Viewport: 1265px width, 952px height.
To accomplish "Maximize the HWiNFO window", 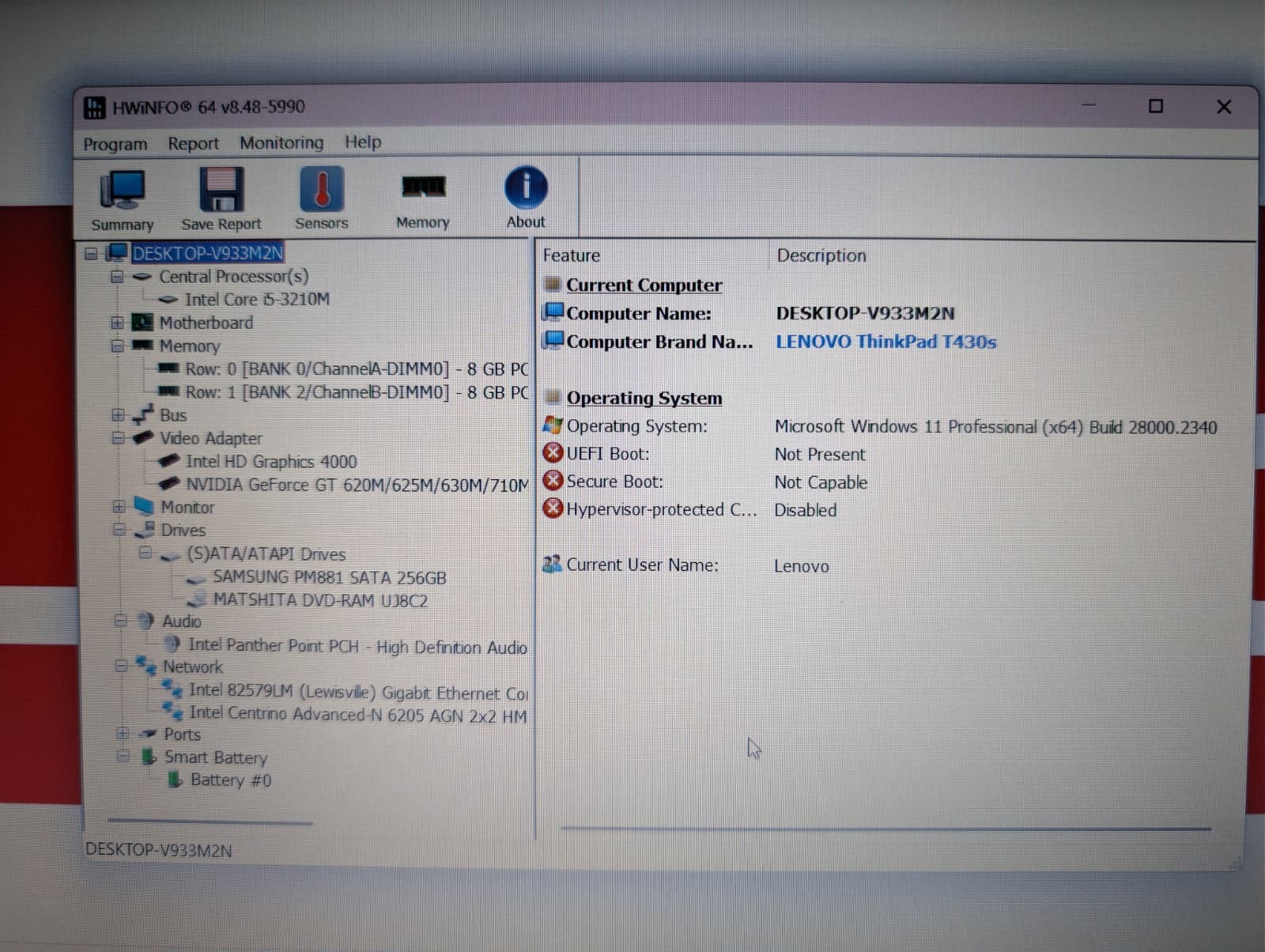I will 1156,106.
